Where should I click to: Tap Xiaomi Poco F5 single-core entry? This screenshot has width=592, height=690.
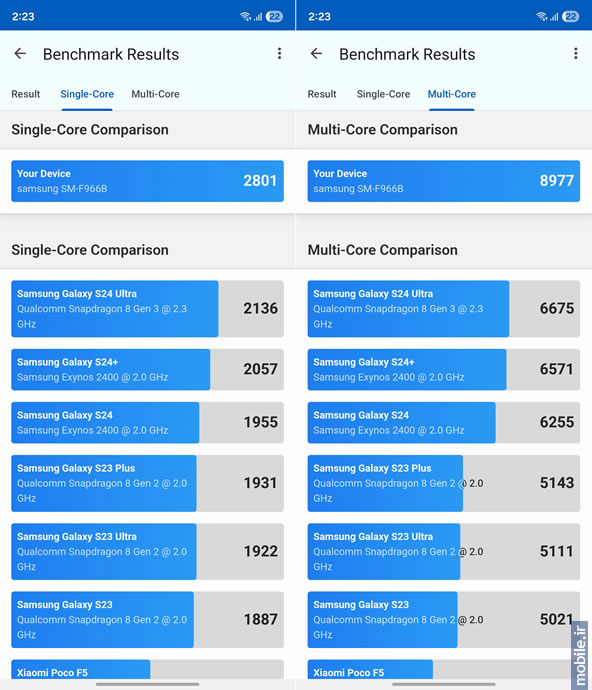[x=147, y=669]
